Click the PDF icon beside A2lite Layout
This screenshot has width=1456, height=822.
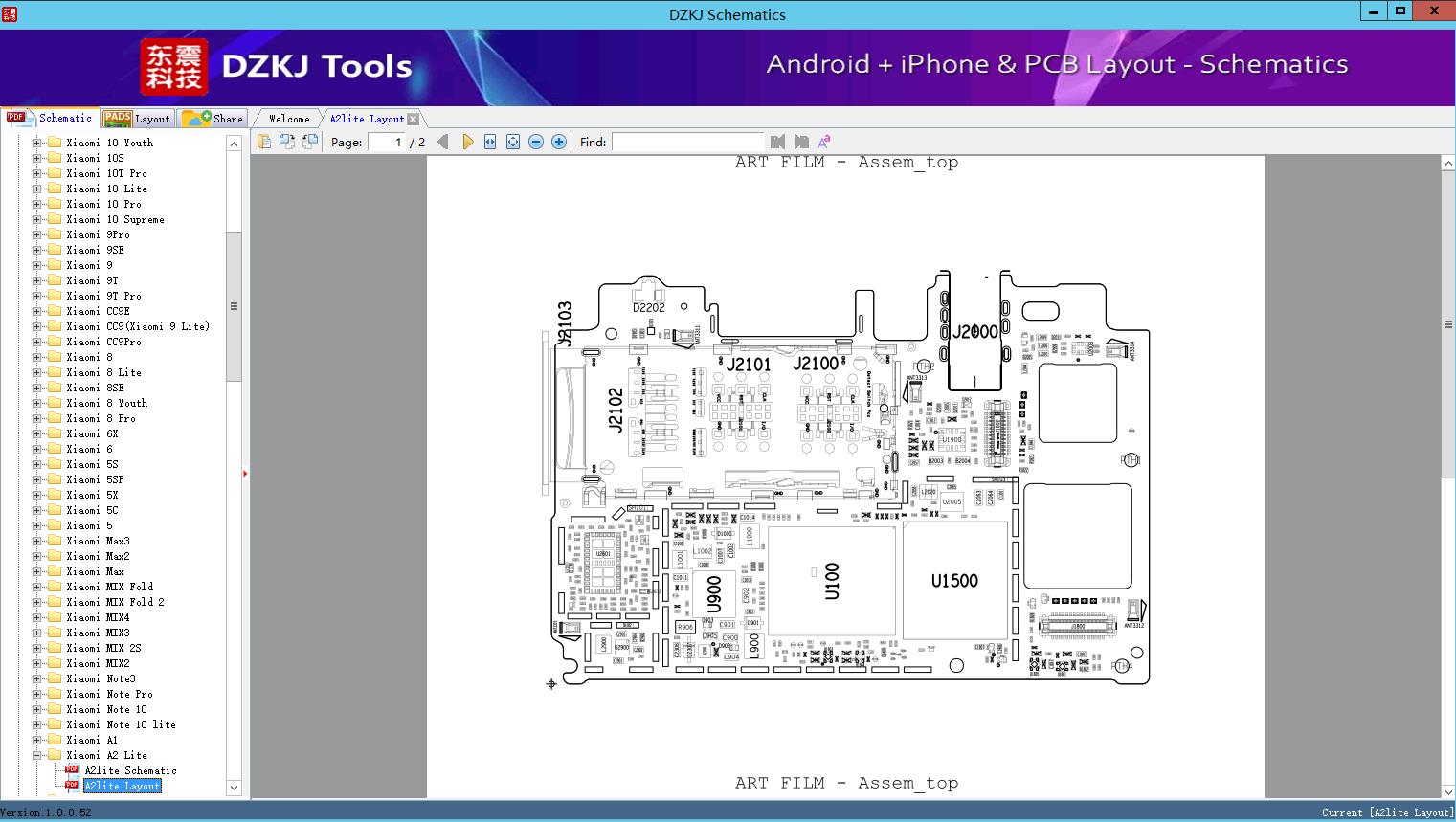pyautogui.click(x=72, y=786)
